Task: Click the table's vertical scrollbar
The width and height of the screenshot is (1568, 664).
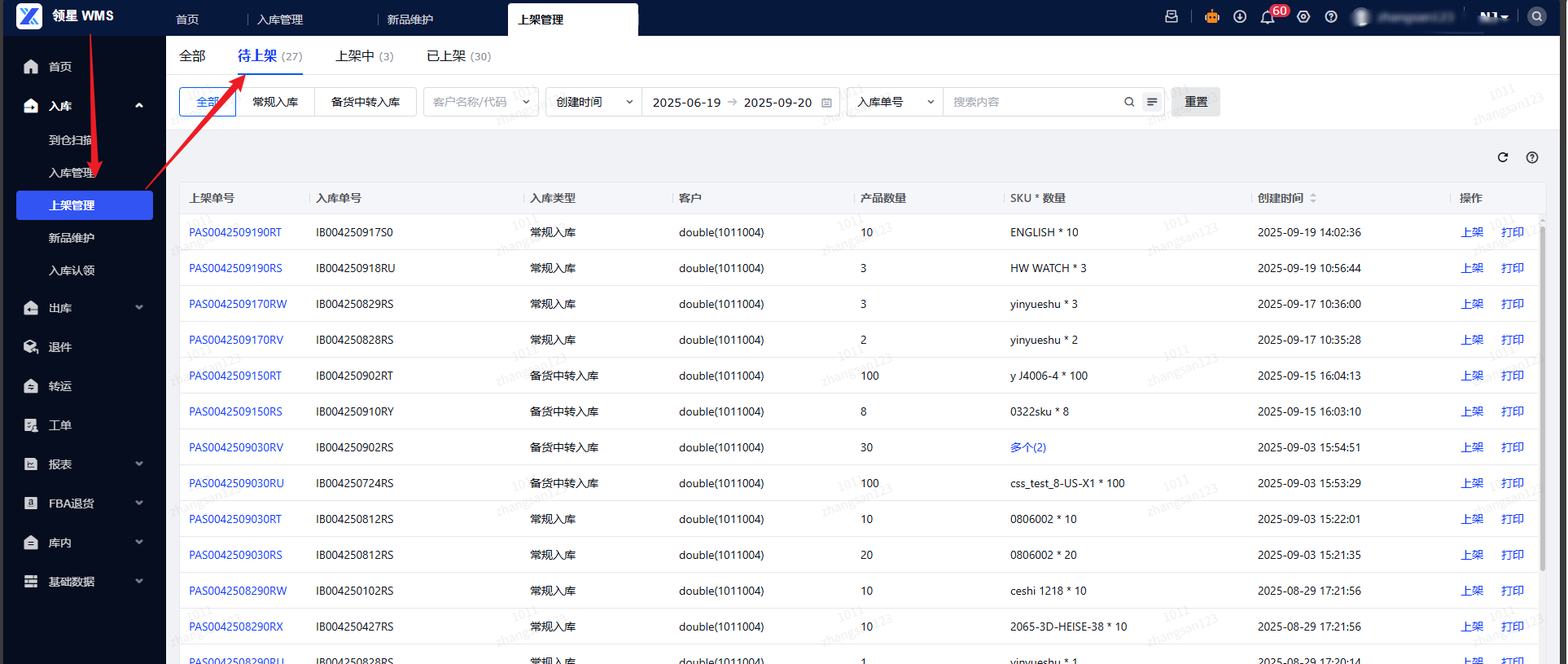Action: pyautogui.click(x=1541, y=391)
